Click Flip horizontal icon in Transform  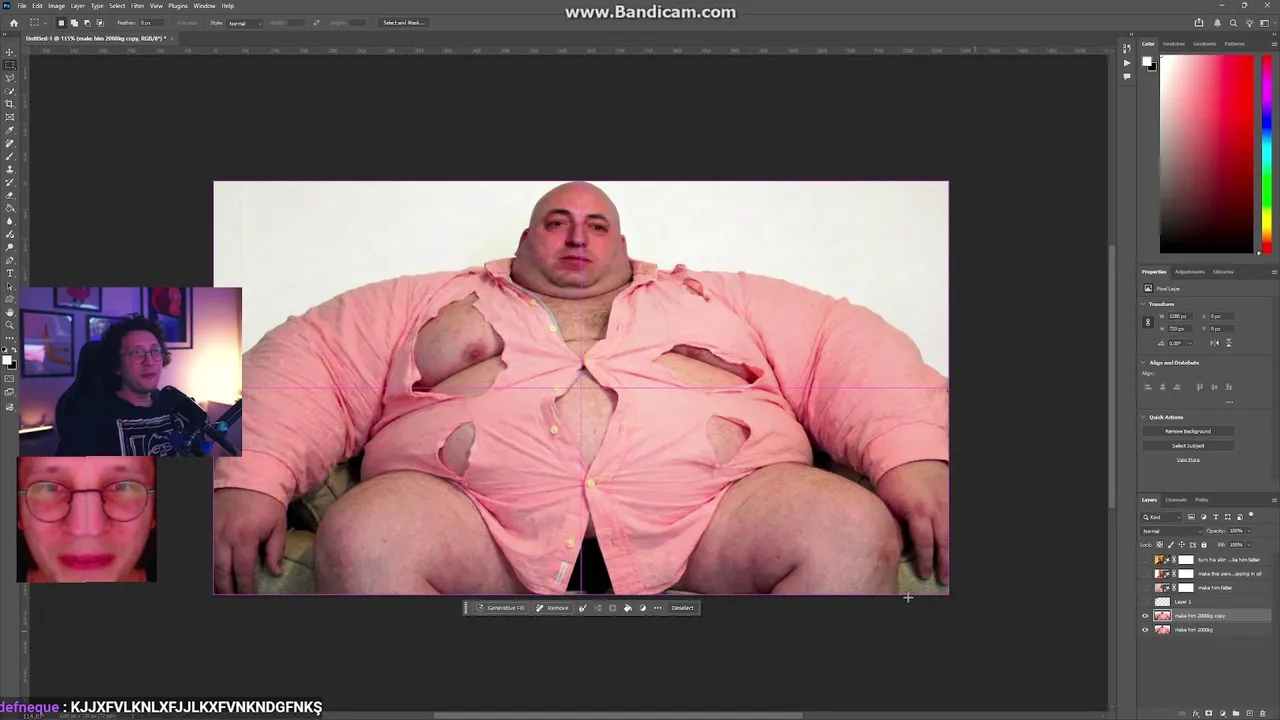coord(1214,343)
